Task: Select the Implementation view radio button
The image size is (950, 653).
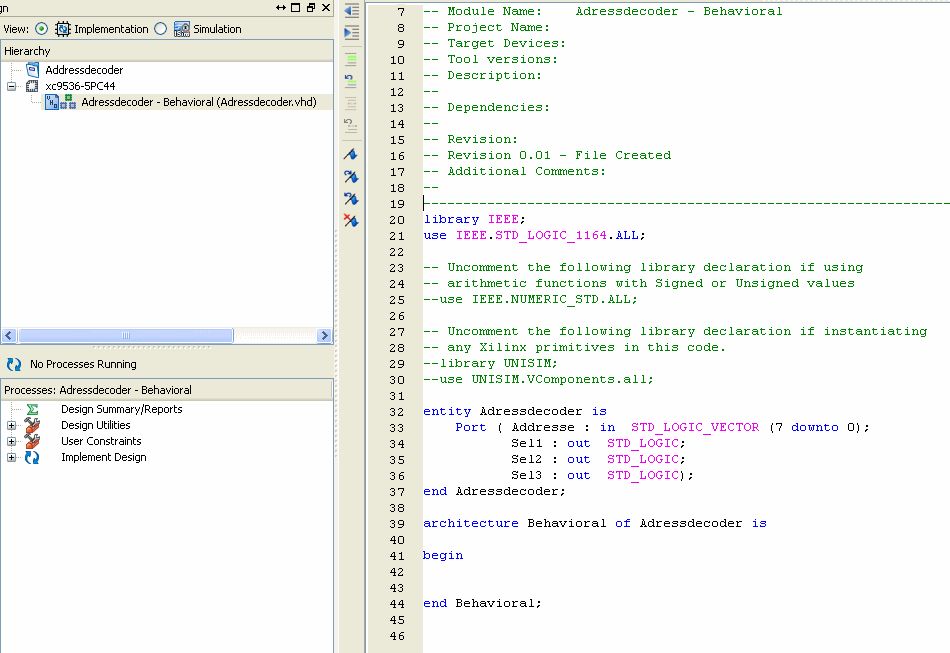Action: (x=41, y=29)
